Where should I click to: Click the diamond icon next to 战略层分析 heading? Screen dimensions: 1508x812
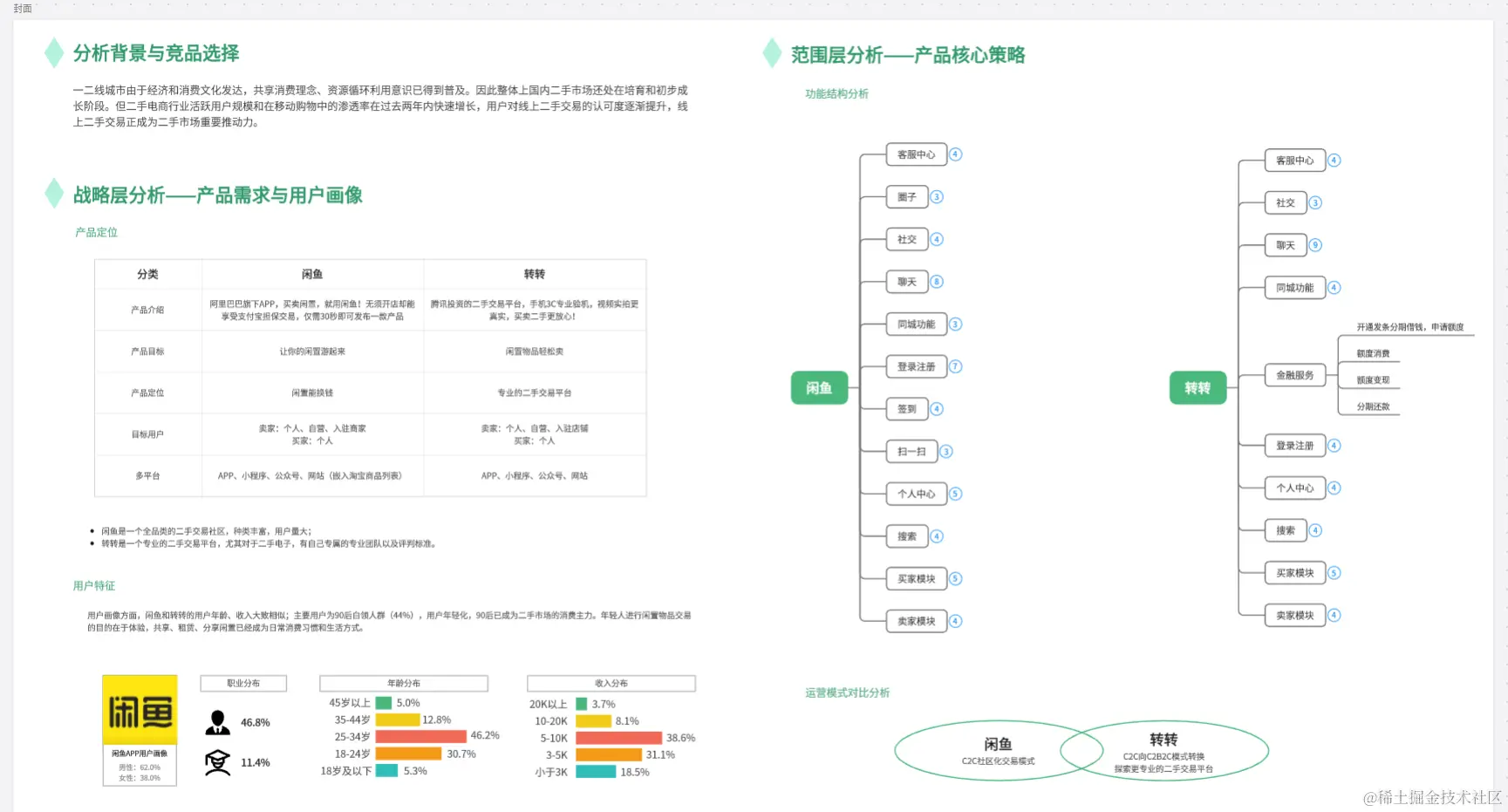[54, 194]
